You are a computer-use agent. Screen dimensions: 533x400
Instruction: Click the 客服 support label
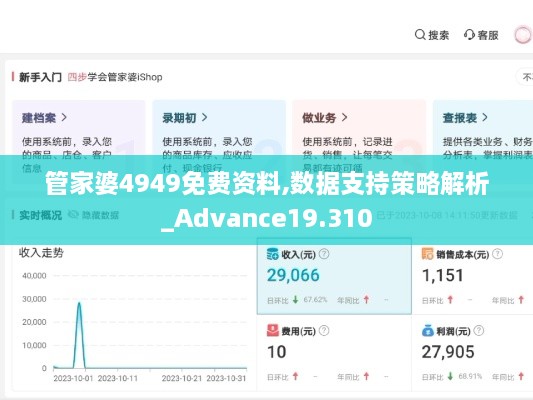[x=488, y=35]
